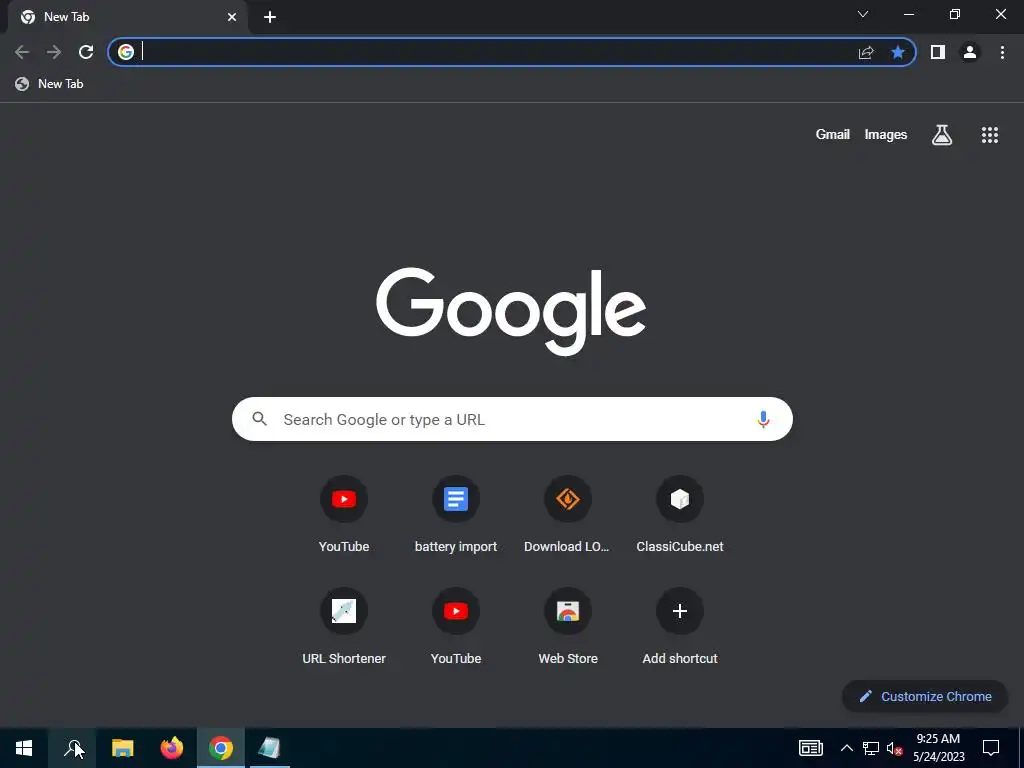Open the Download LO... shortcut
The height and width of the screenshot is (768, 1024).
pos(568,514)
